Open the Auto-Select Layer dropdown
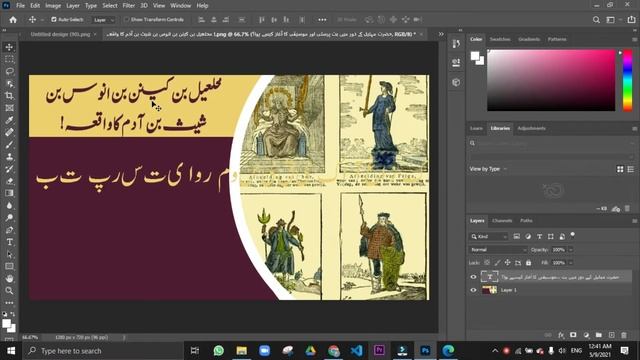Image resolution: width=640 pixels, height=360 pixels. click(103, 20)
